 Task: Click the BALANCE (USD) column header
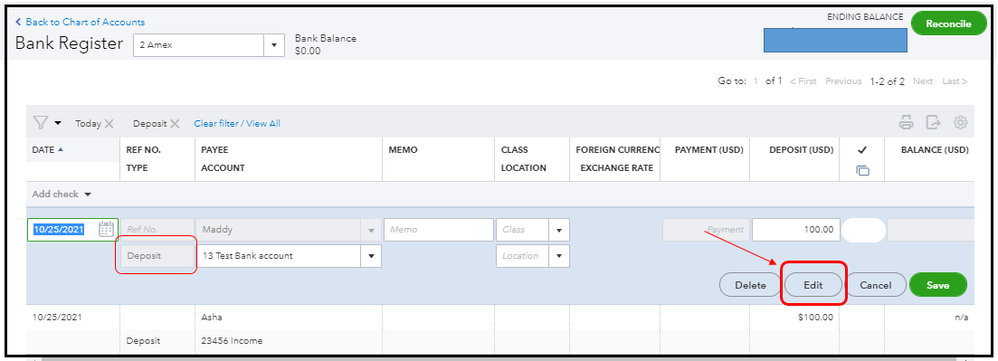[x=934, y=151]
